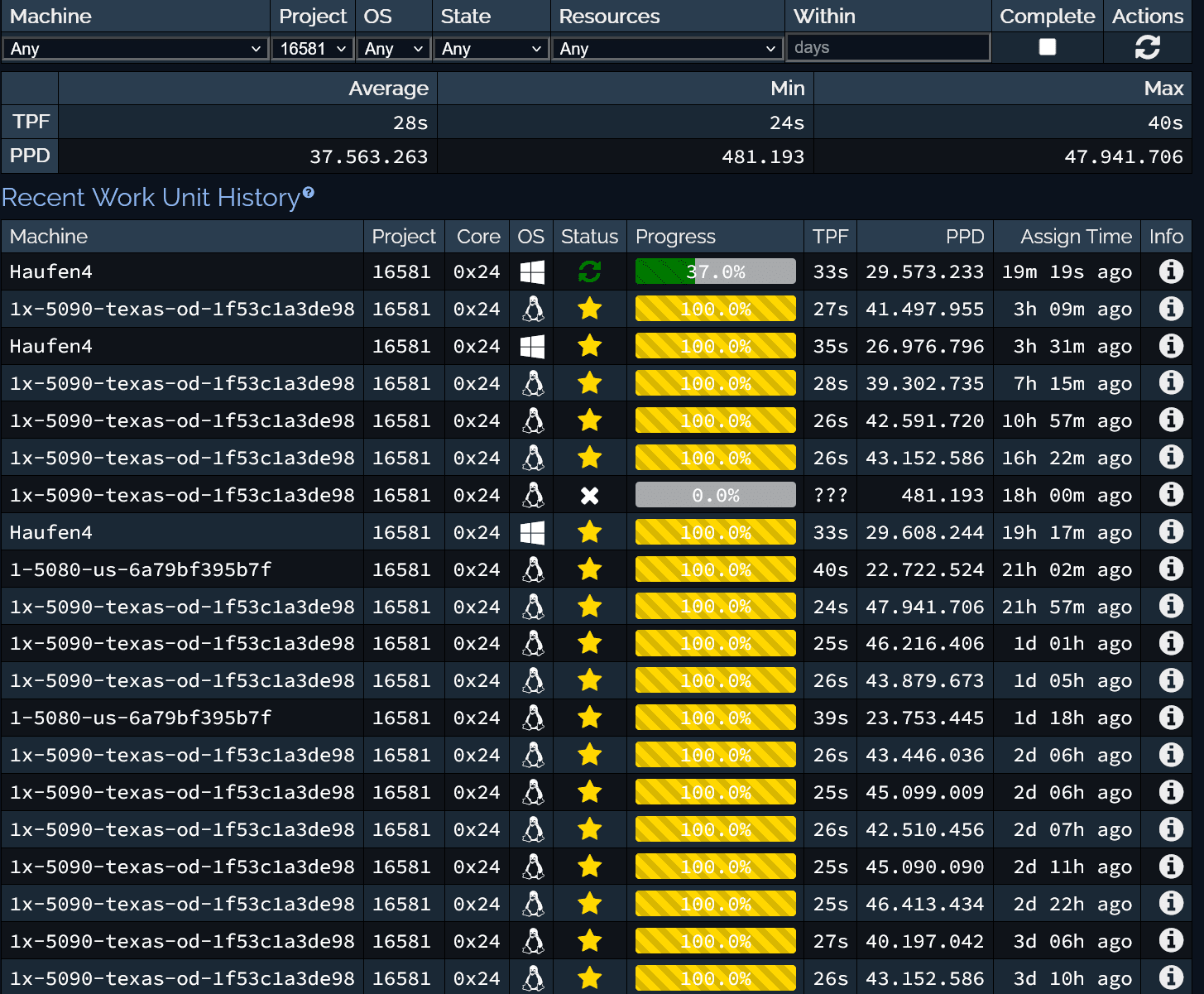
Task: Expand the Resources filter dropdown
Action: (667, 49)
